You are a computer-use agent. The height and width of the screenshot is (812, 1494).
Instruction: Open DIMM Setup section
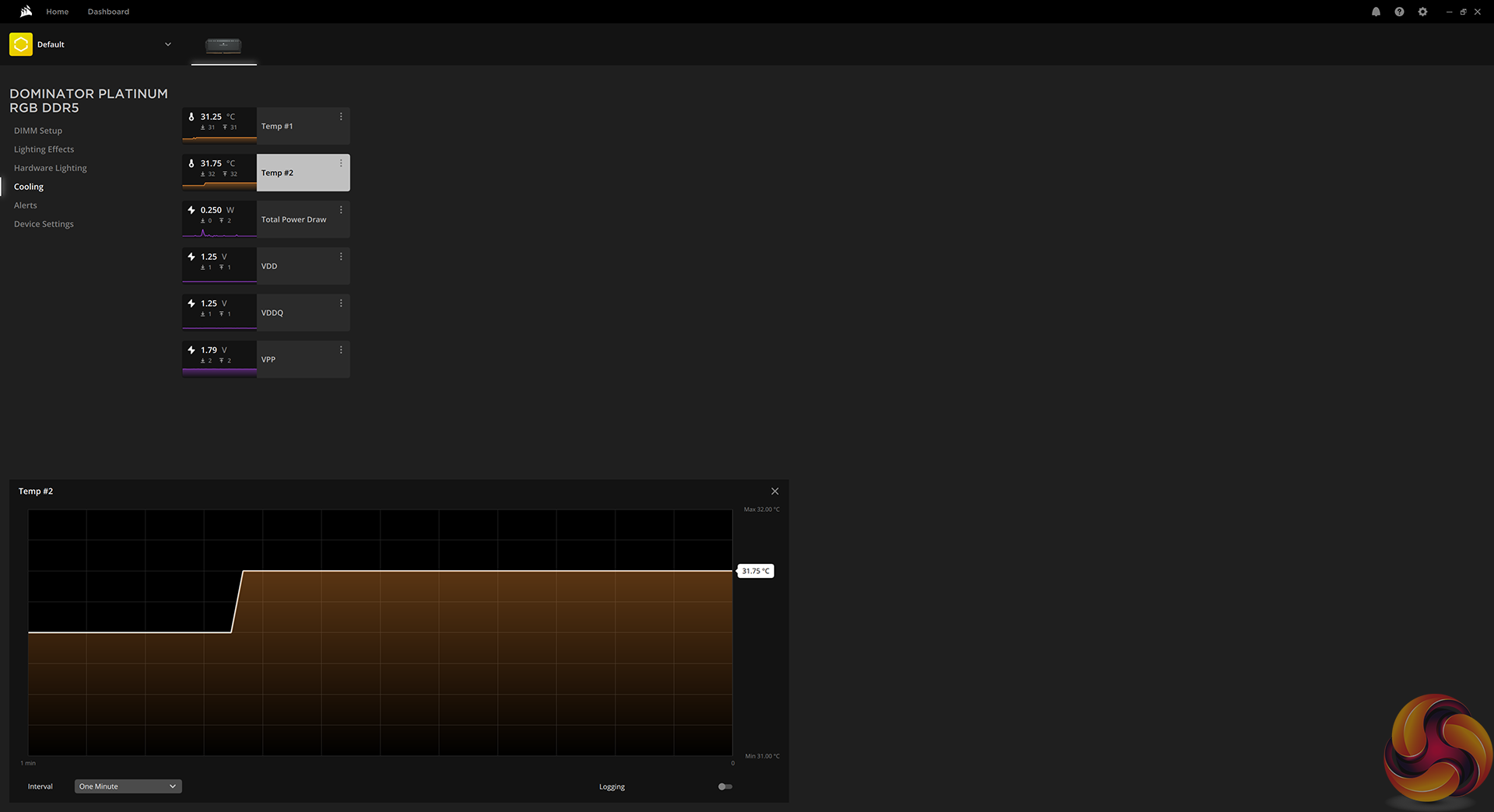click(x=38, y=131)
